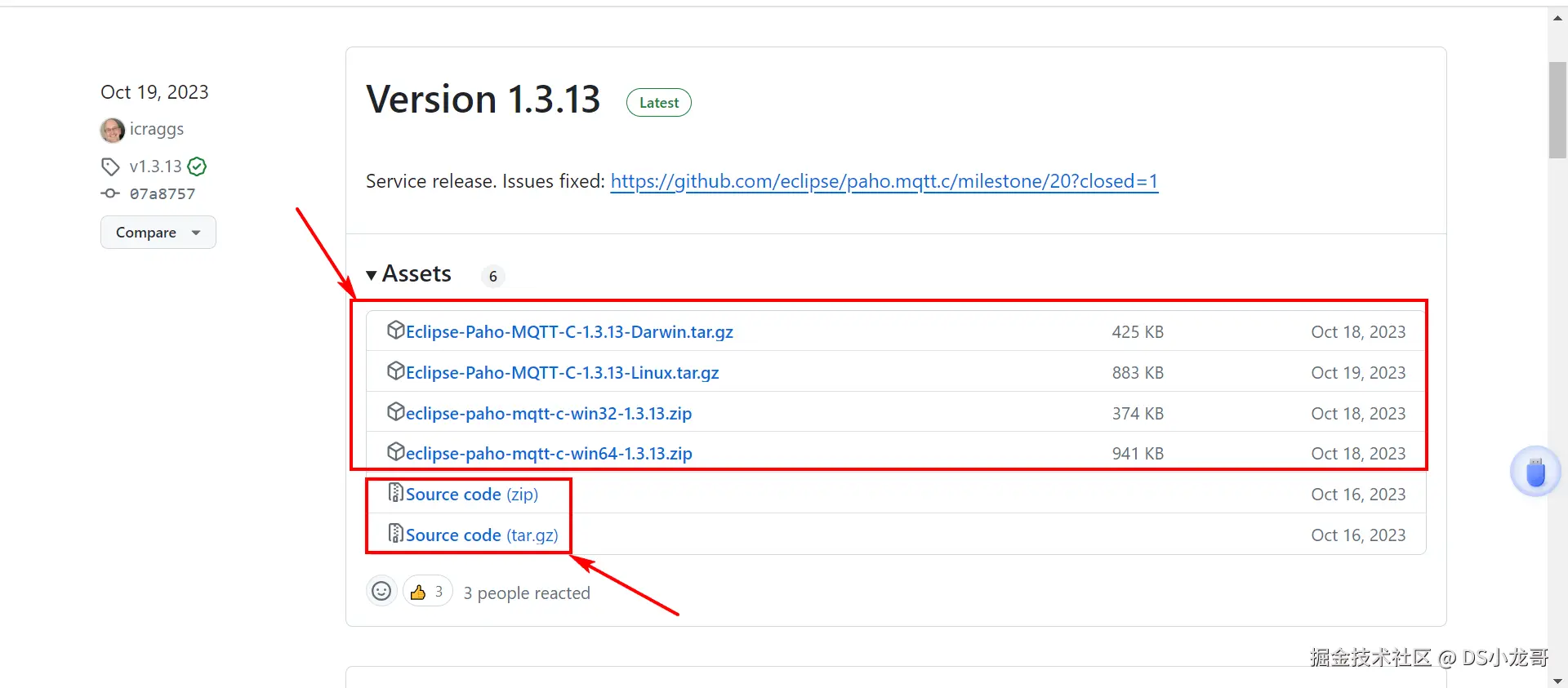Click the floating blue mouse extension icon
Screen dimensions: 1568x688
[x=1535, y=472]
